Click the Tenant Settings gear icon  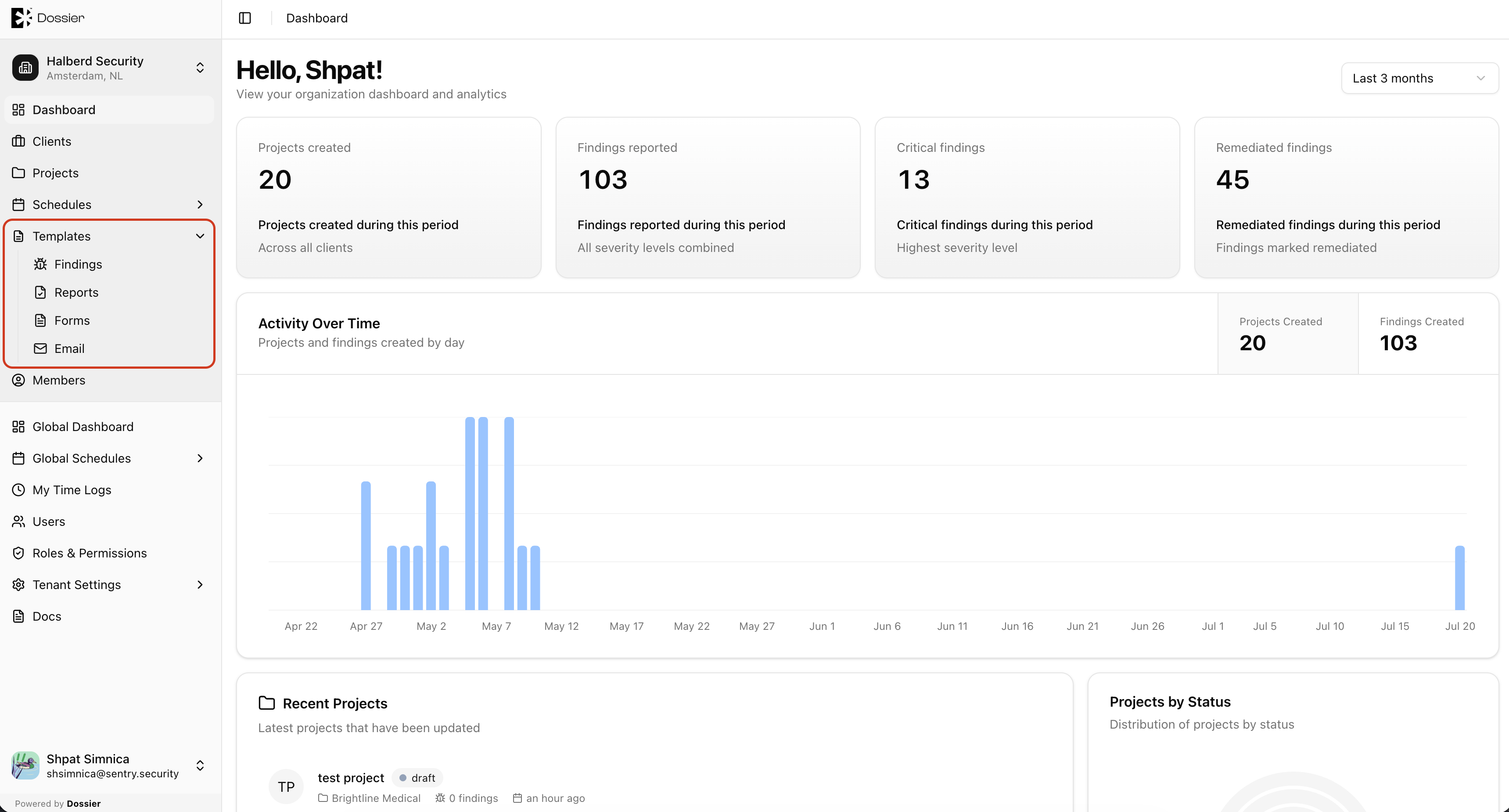point(19,585)
